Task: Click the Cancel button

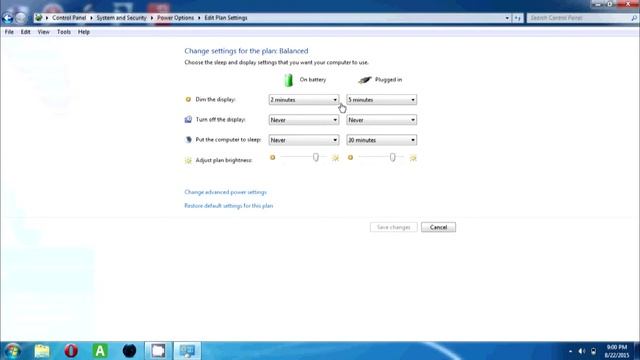Action: [x=438, y=227]
